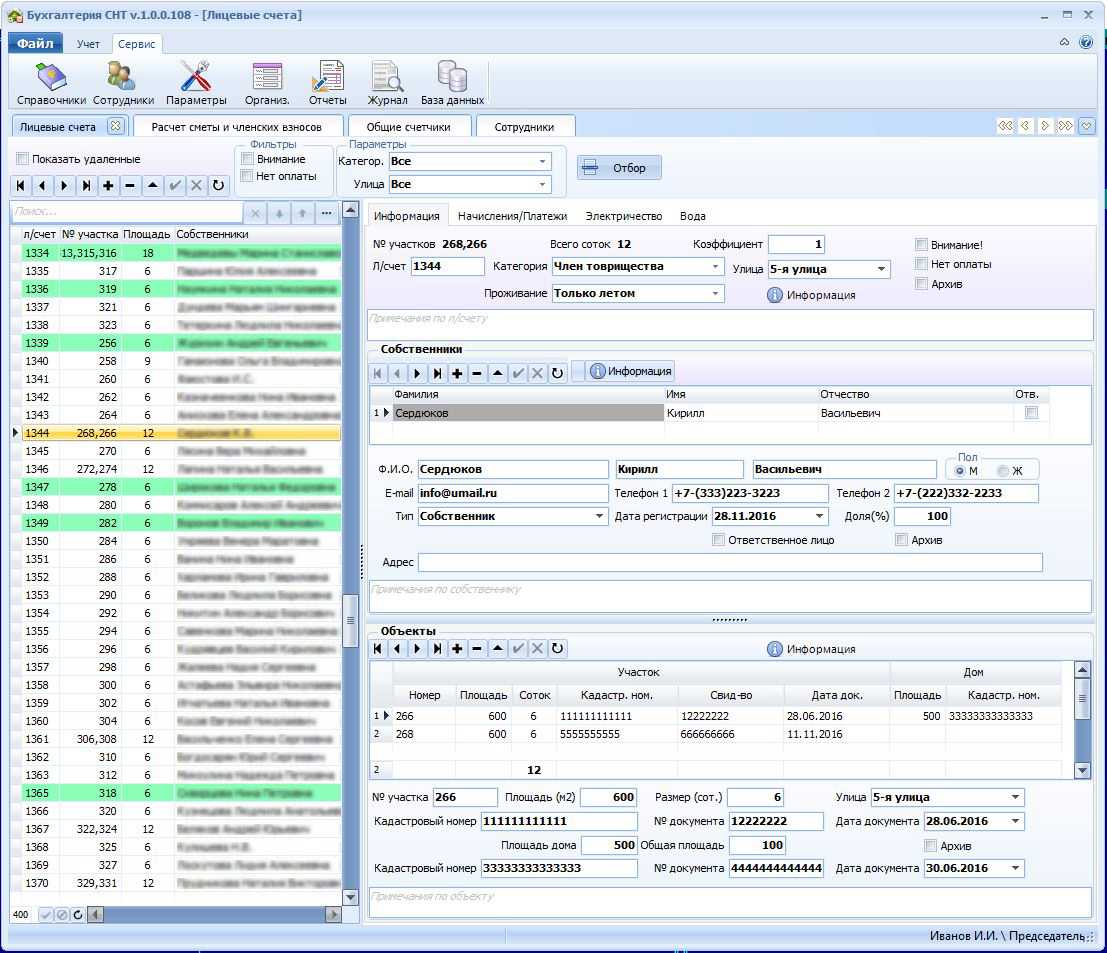Add a new owner in Собственники toolbar
Screen dimensions: 1107x953
pos(457,373)
